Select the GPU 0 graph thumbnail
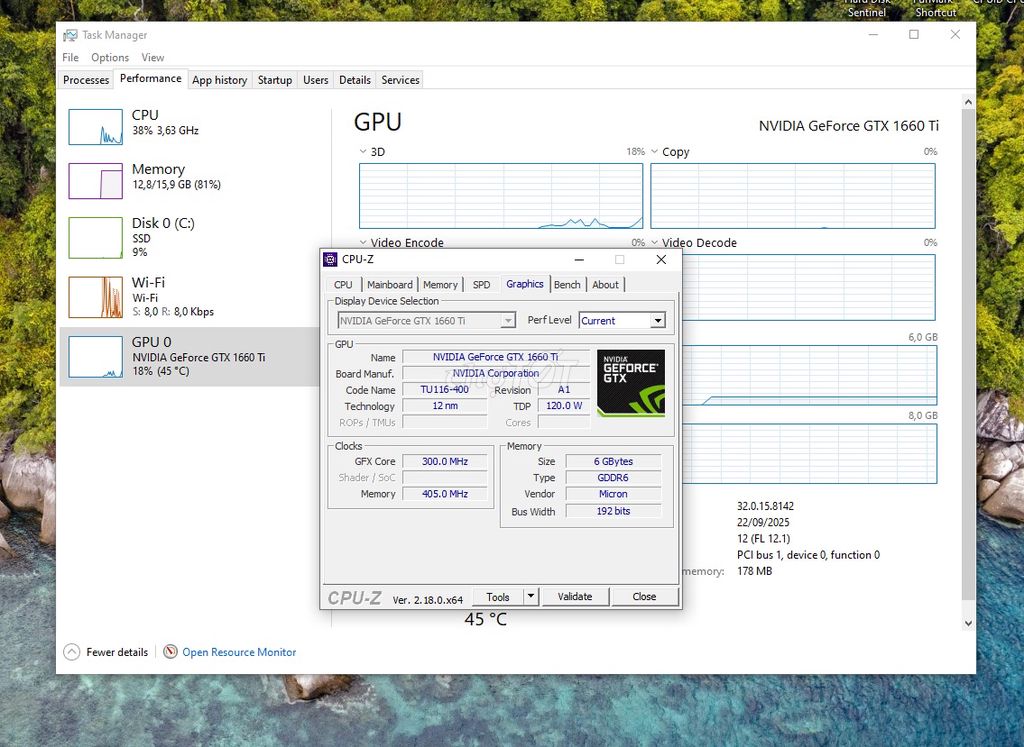The image size is (1024, 747). coord(95,357)
